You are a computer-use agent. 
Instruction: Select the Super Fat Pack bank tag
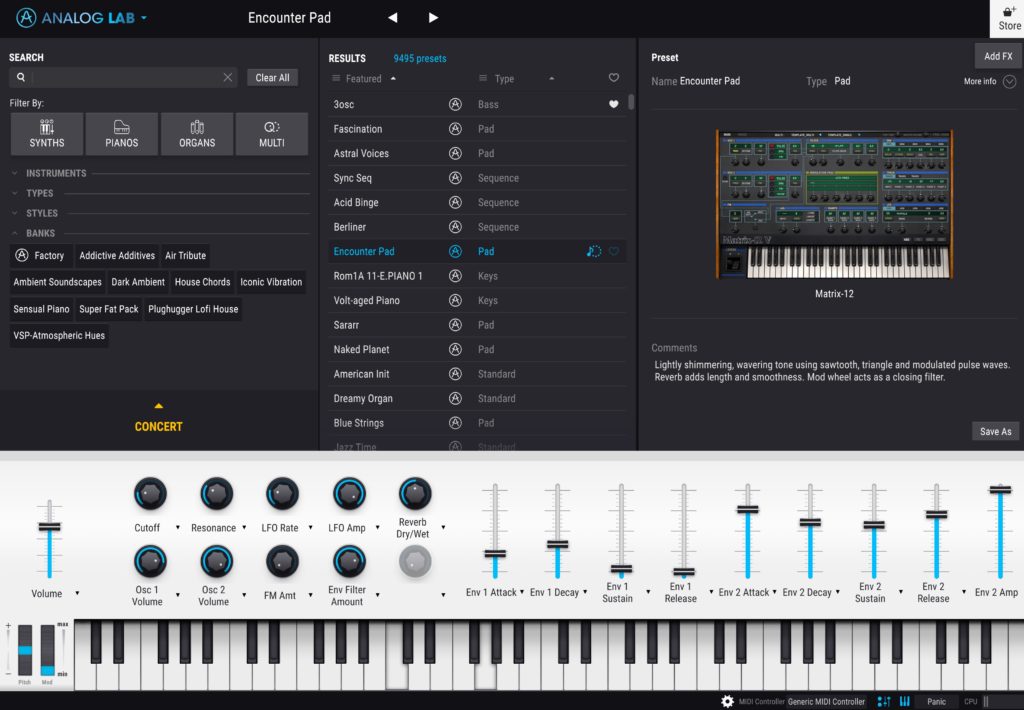(108, 309)
